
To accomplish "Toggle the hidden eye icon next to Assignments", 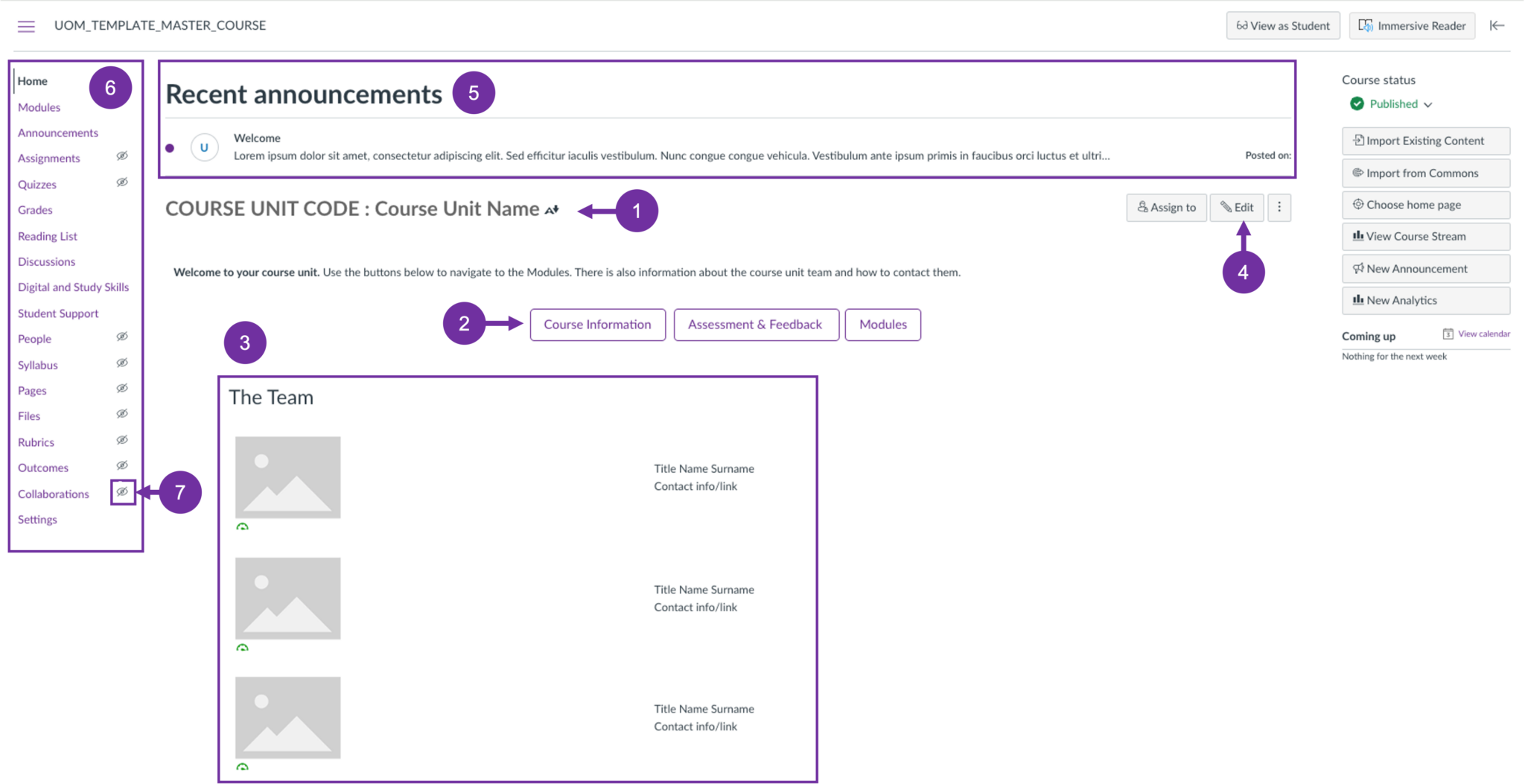I will point(122,156).
